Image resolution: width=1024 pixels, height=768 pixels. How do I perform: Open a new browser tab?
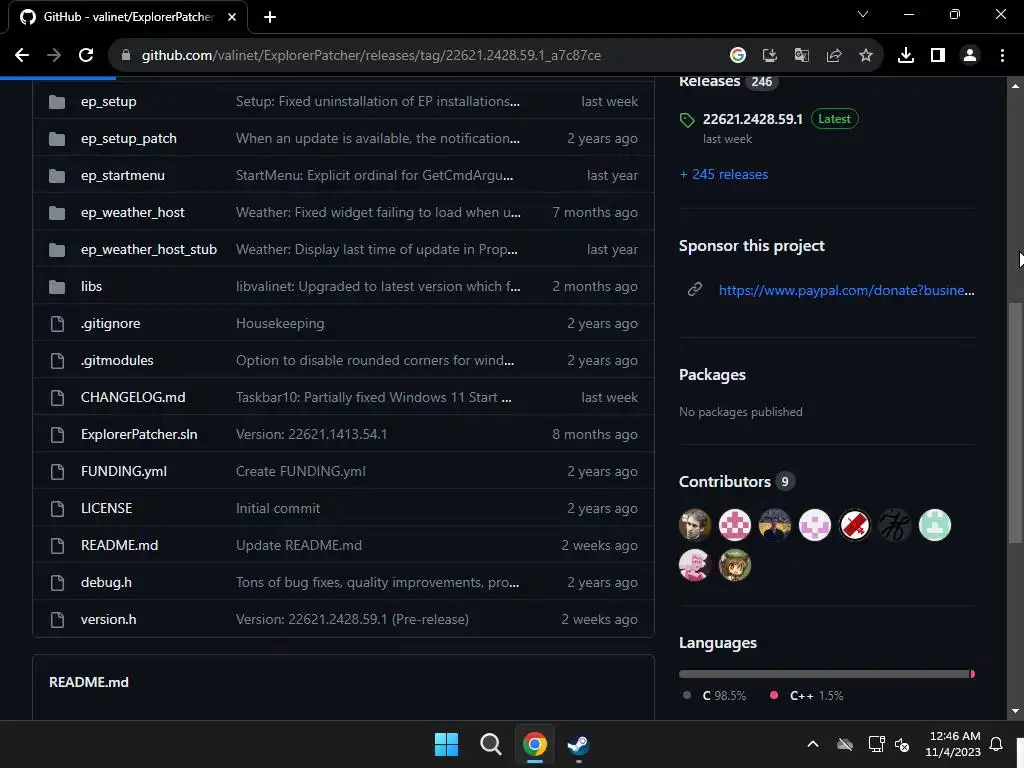[x=270, y=17]
